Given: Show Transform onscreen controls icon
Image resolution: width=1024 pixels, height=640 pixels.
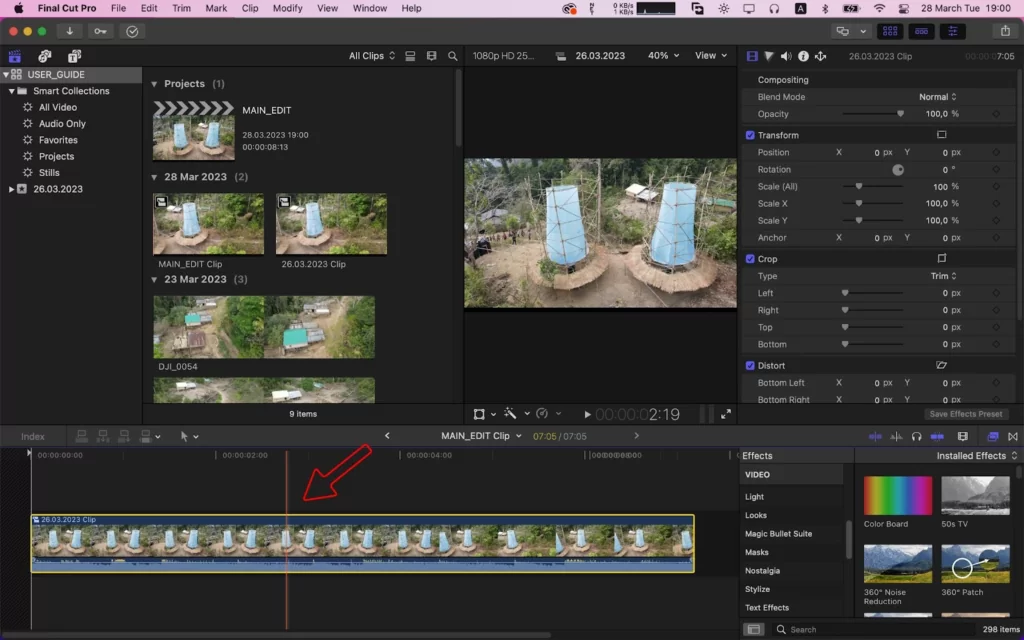Looking at the screenshot, I should [x=941, y=135].
